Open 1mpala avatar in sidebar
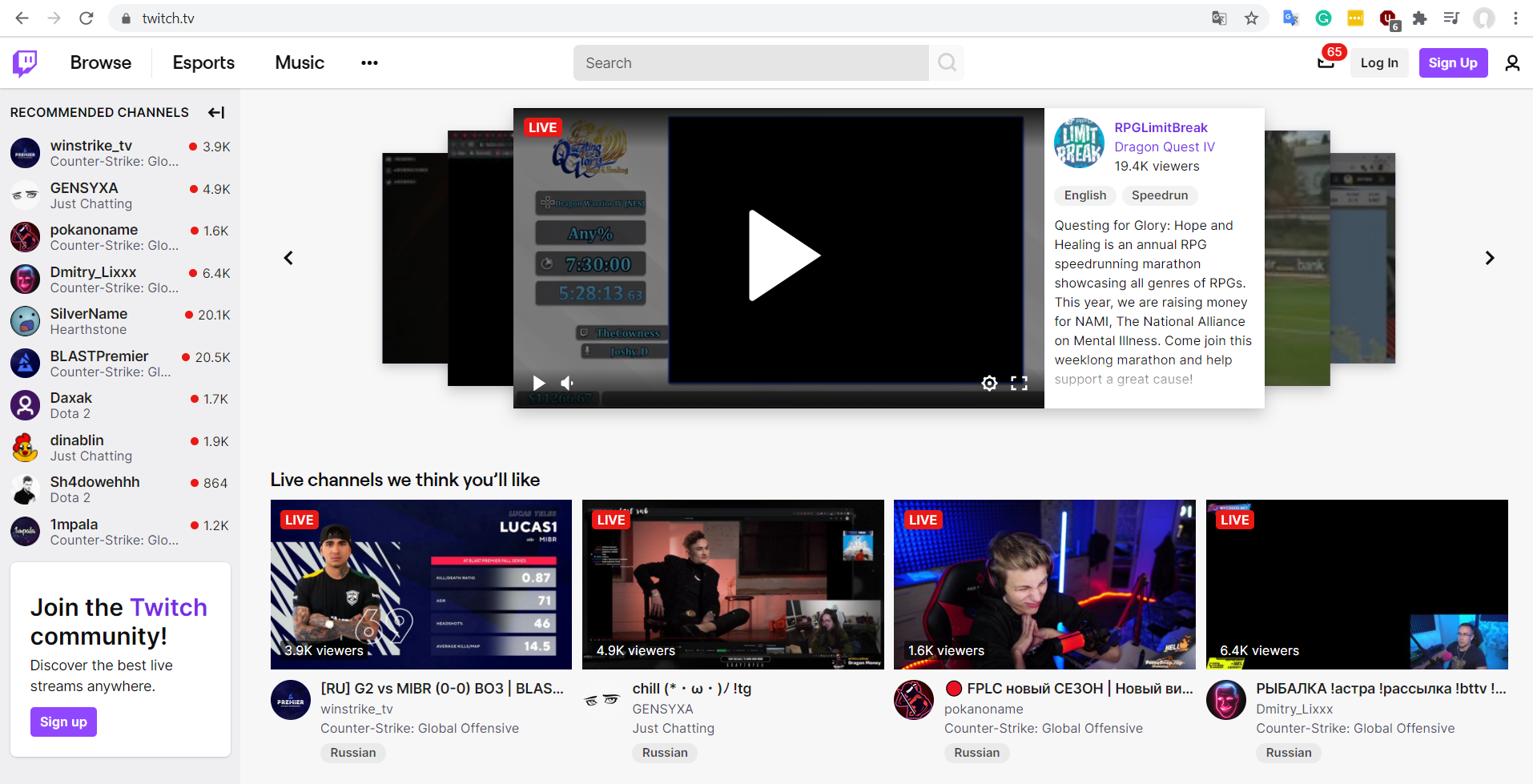The width and height of the screenshot is (1533, 784). point(25,532)
